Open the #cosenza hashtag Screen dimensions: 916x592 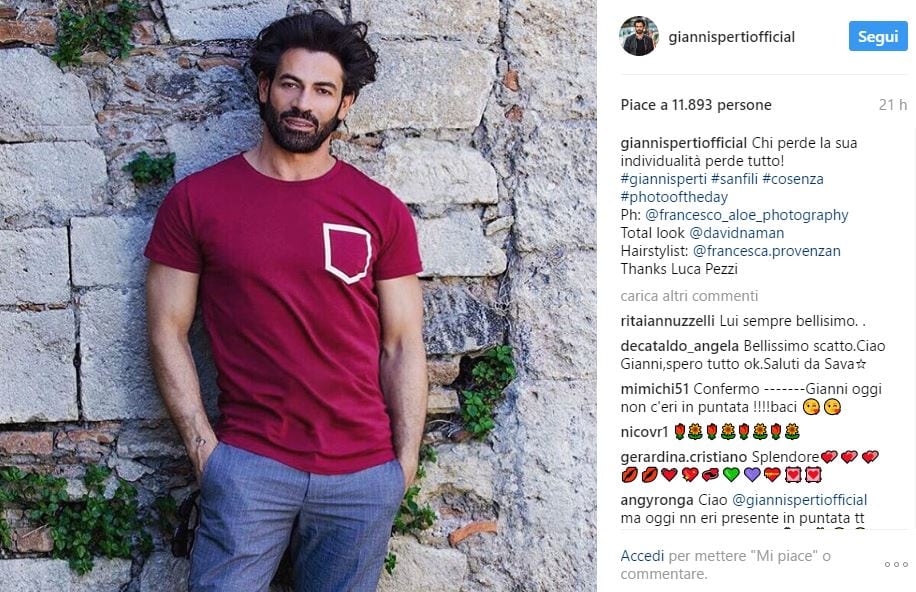click(792, 179)
